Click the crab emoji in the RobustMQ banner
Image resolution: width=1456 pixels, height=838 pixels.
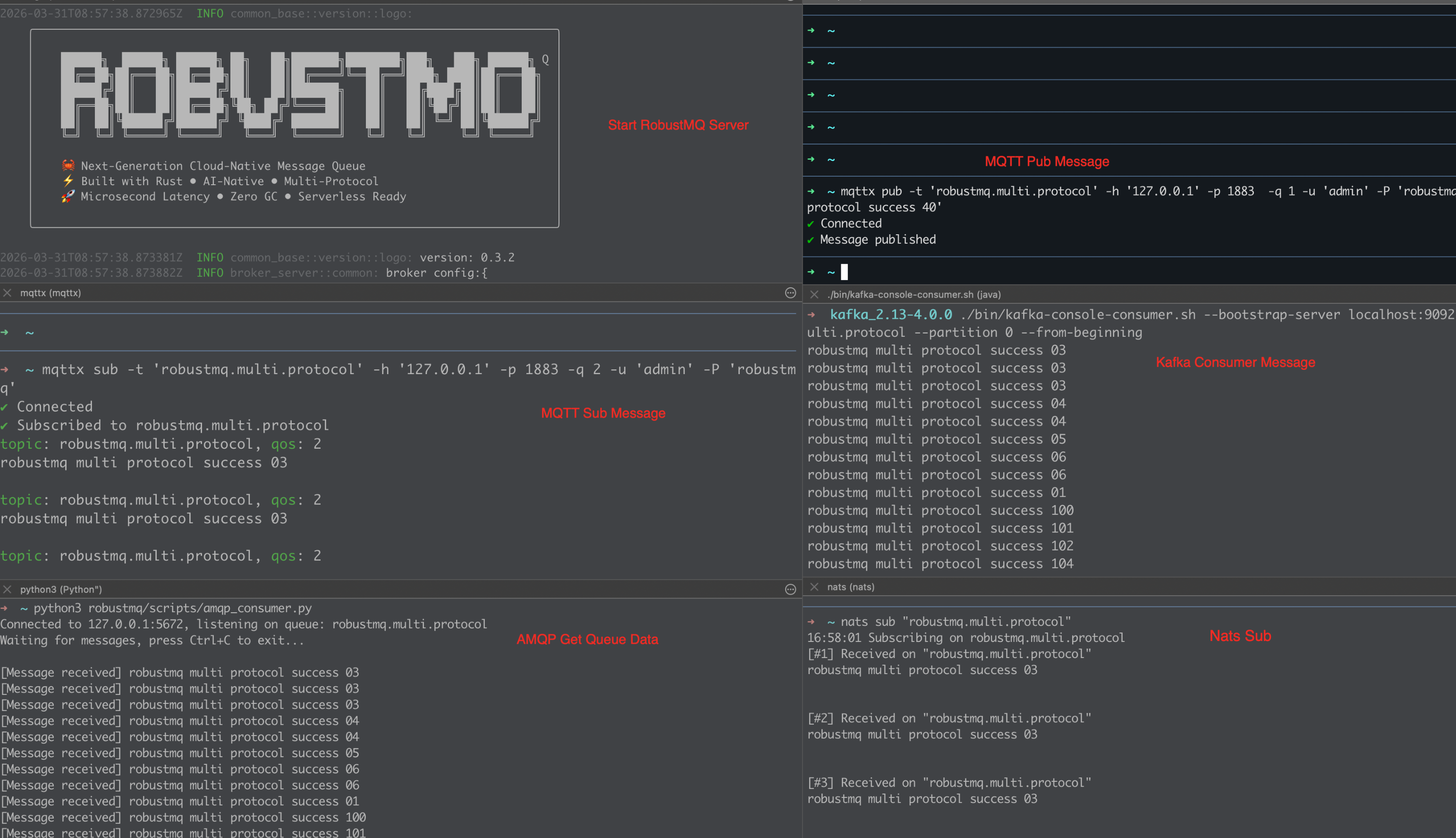click(x=68, y=166)
